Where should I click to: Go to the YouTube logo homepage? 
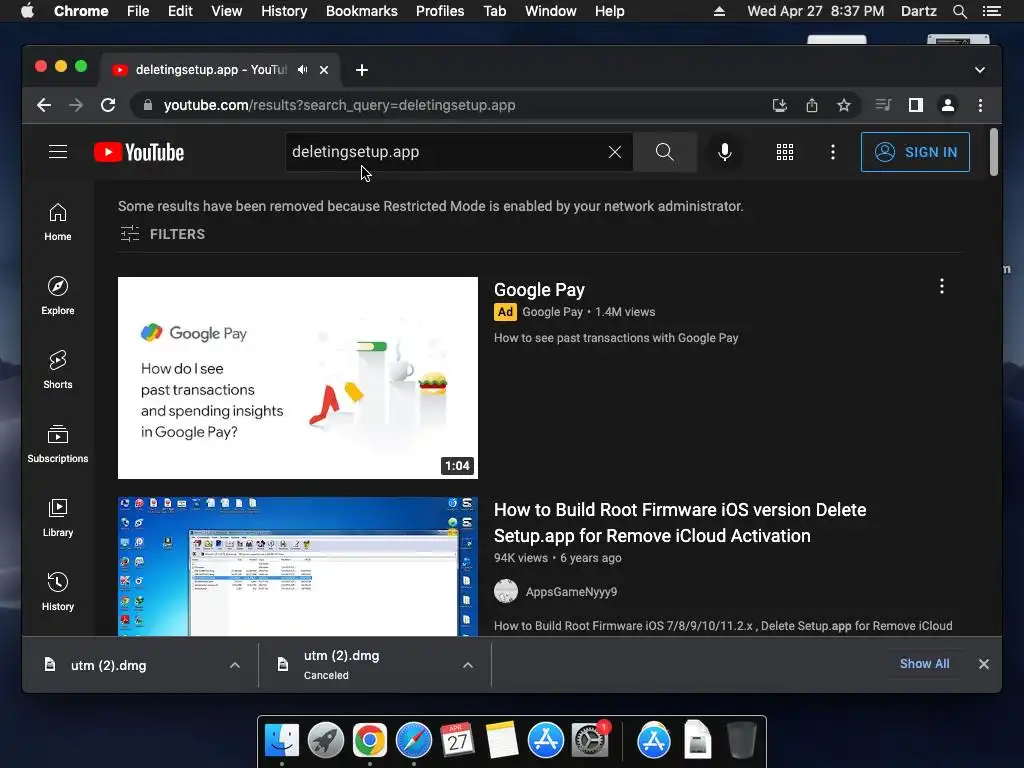(x=139, y=152)
